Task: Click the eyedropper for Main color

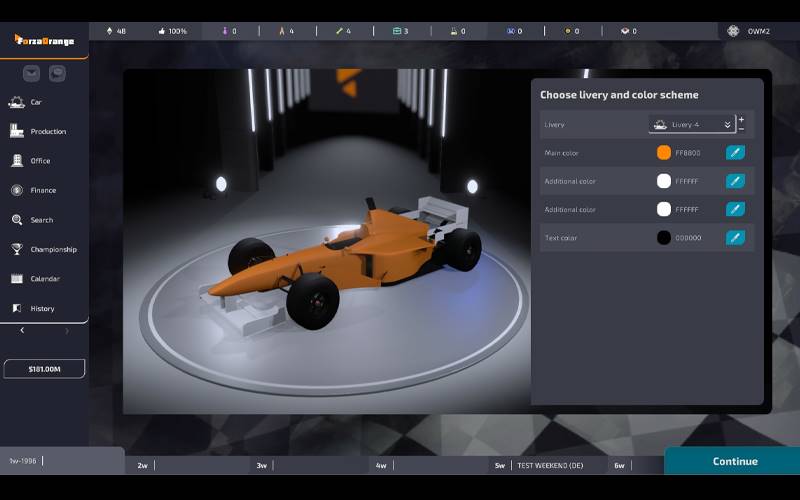Action: point(735,153)
